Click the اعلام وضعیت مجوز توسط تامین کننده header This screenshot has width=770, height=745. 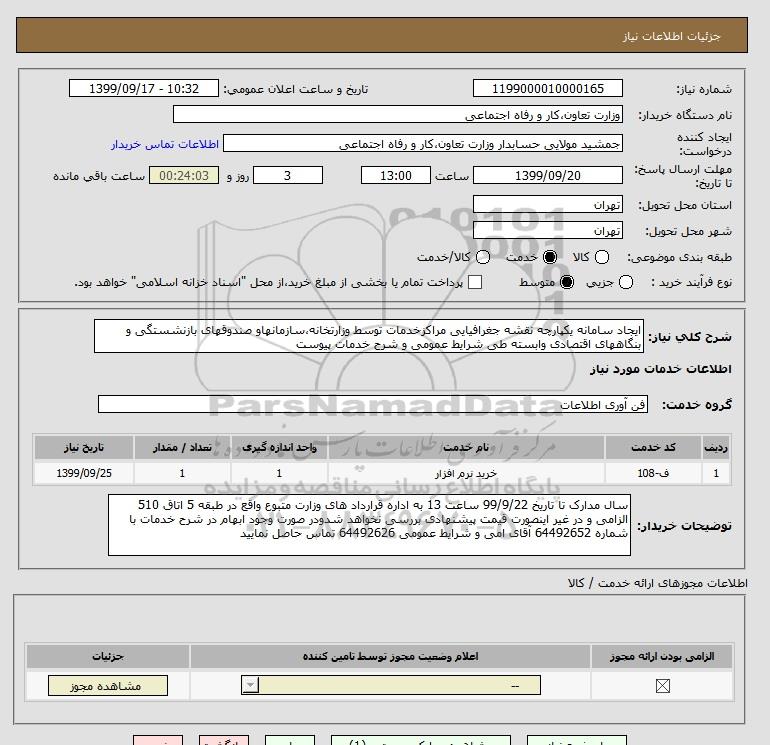click(x=390, y=656)
